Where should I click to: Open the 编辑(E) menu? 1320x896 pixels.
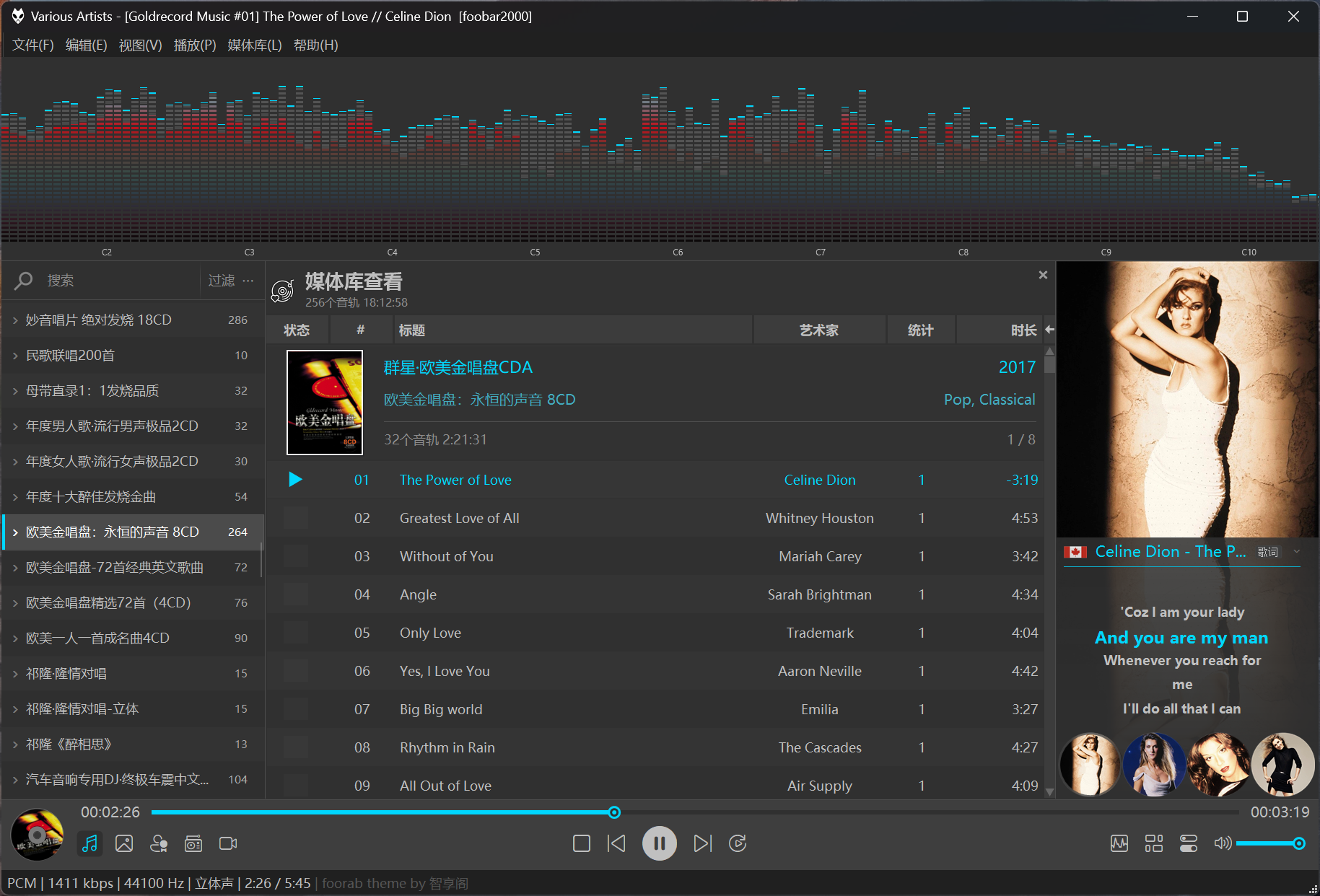coord(87,45)
